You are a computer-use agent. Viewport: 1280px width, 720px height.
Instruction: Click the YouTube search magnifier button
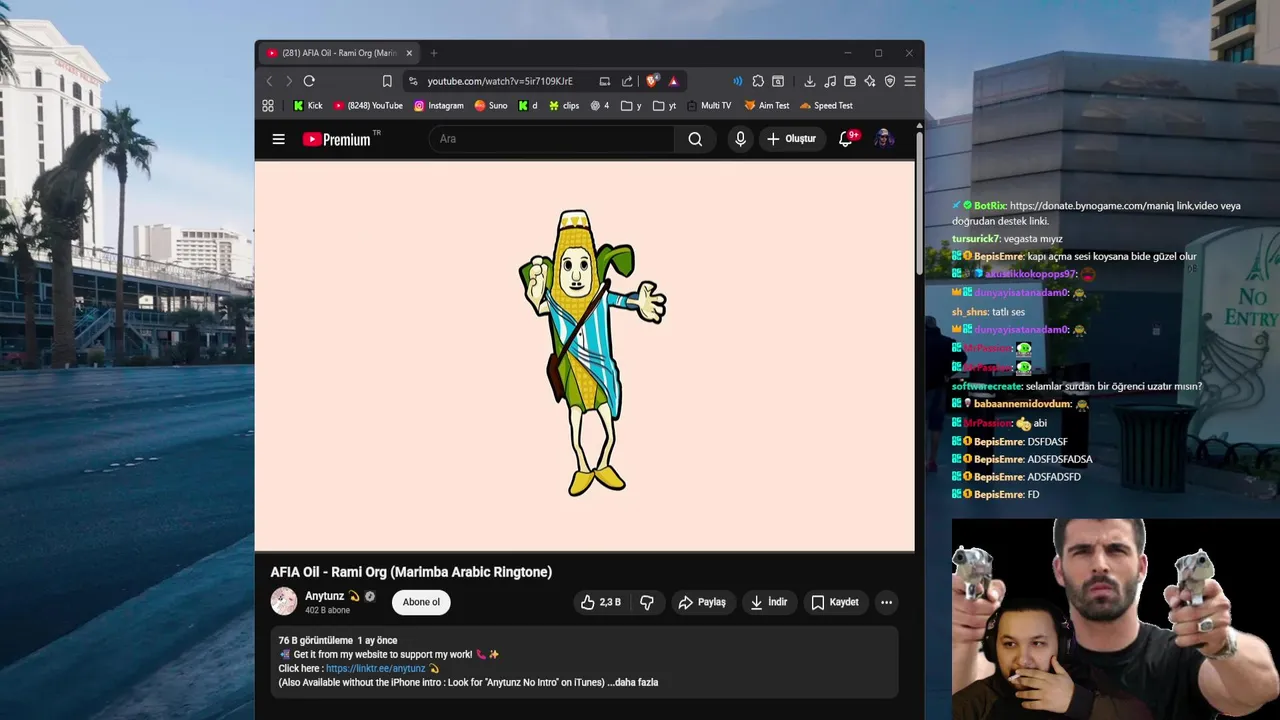coord(695,139)
